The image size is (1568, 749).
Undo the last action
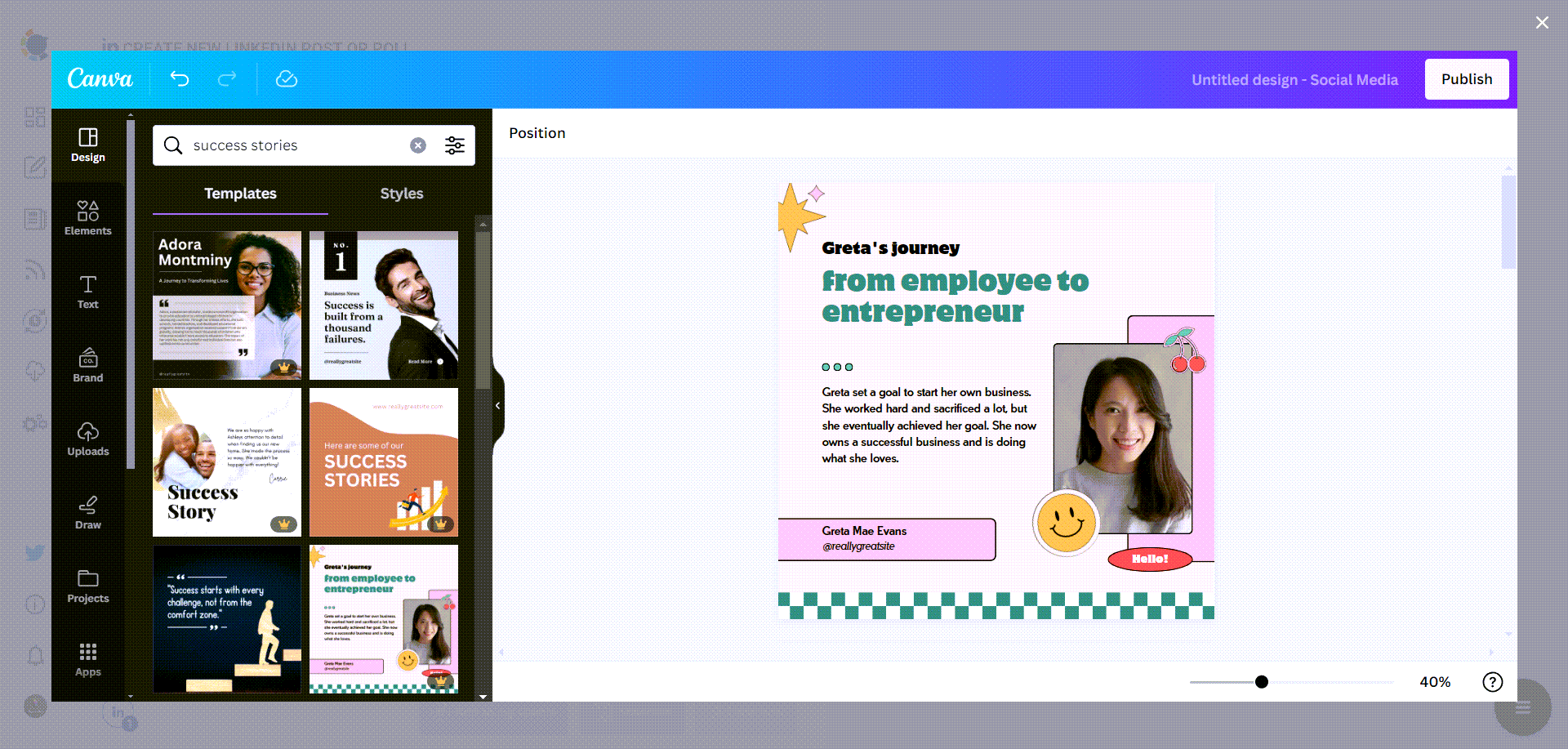180,79
